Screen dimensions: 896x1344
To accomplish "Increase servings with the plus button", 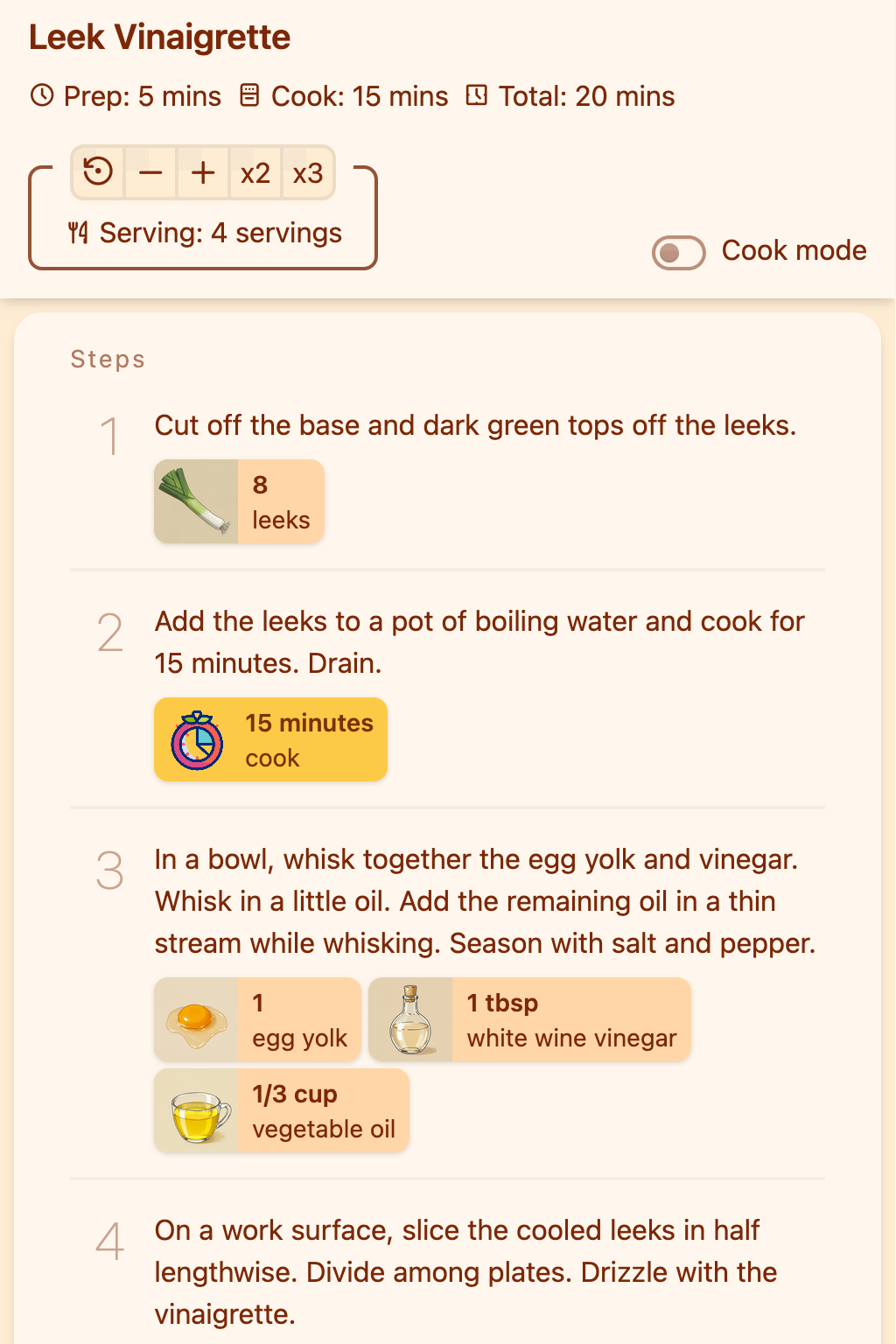I will pos(202,171).
